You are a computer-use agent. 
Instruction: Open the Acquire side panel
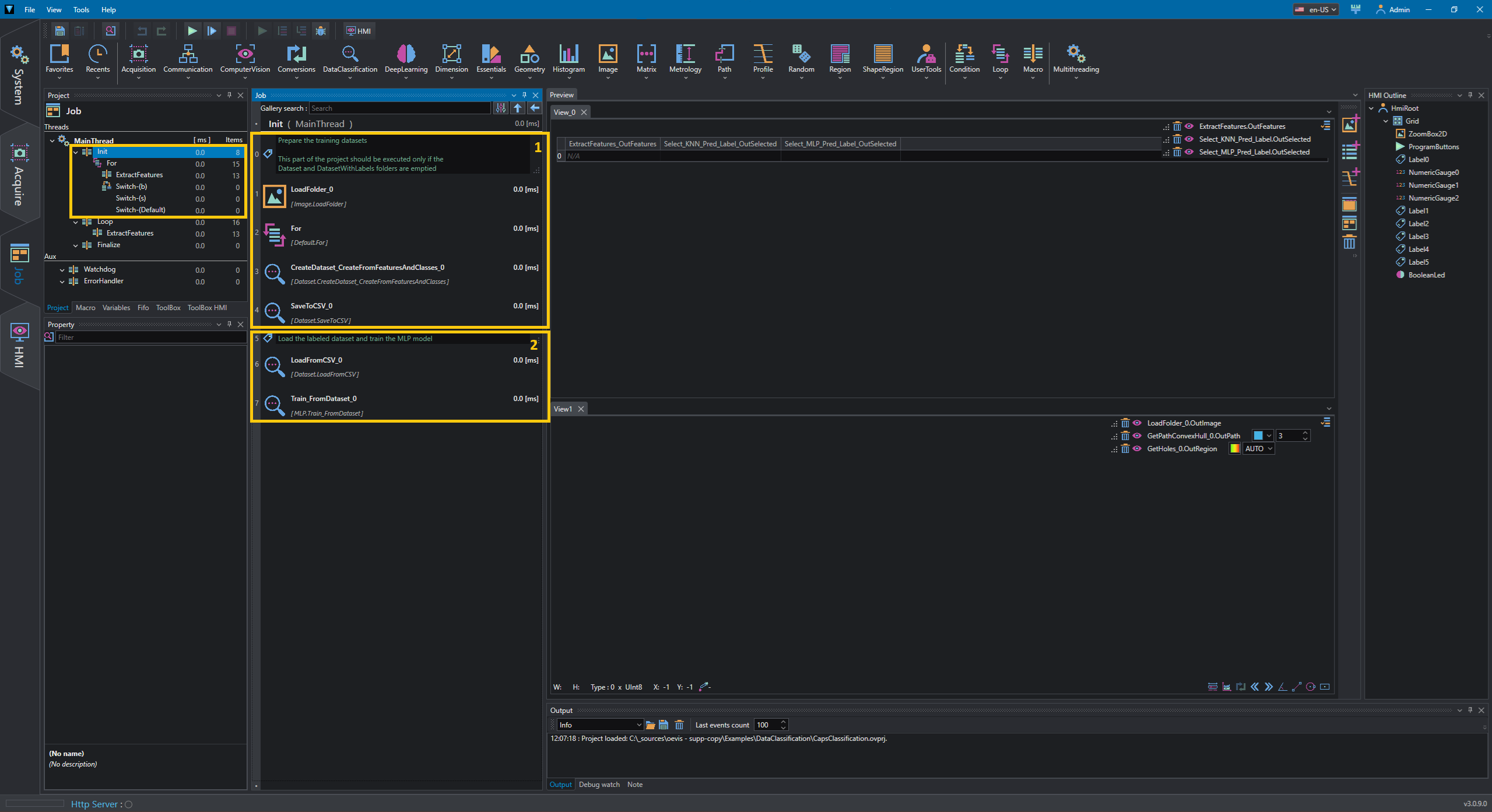[19, 174]
